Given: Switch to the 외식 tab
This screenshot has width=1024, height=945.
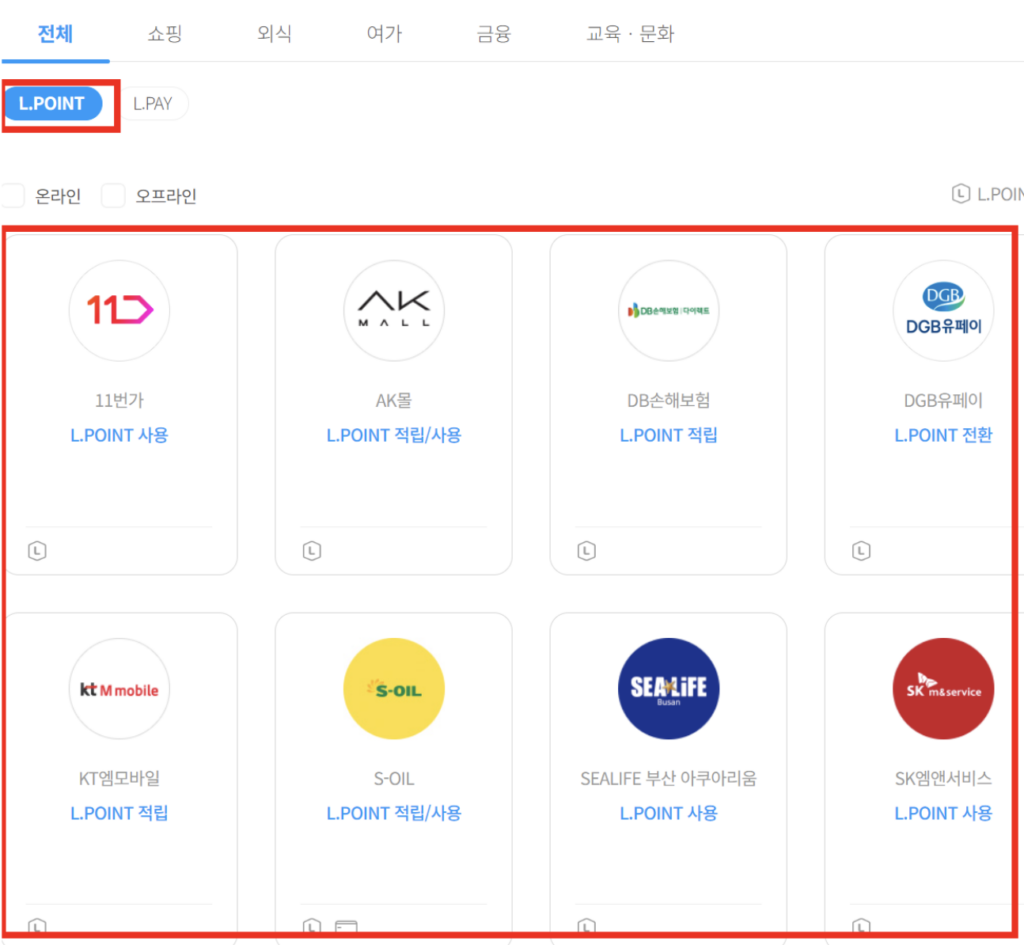Looking at the screenshot, I should coord(274,34).
